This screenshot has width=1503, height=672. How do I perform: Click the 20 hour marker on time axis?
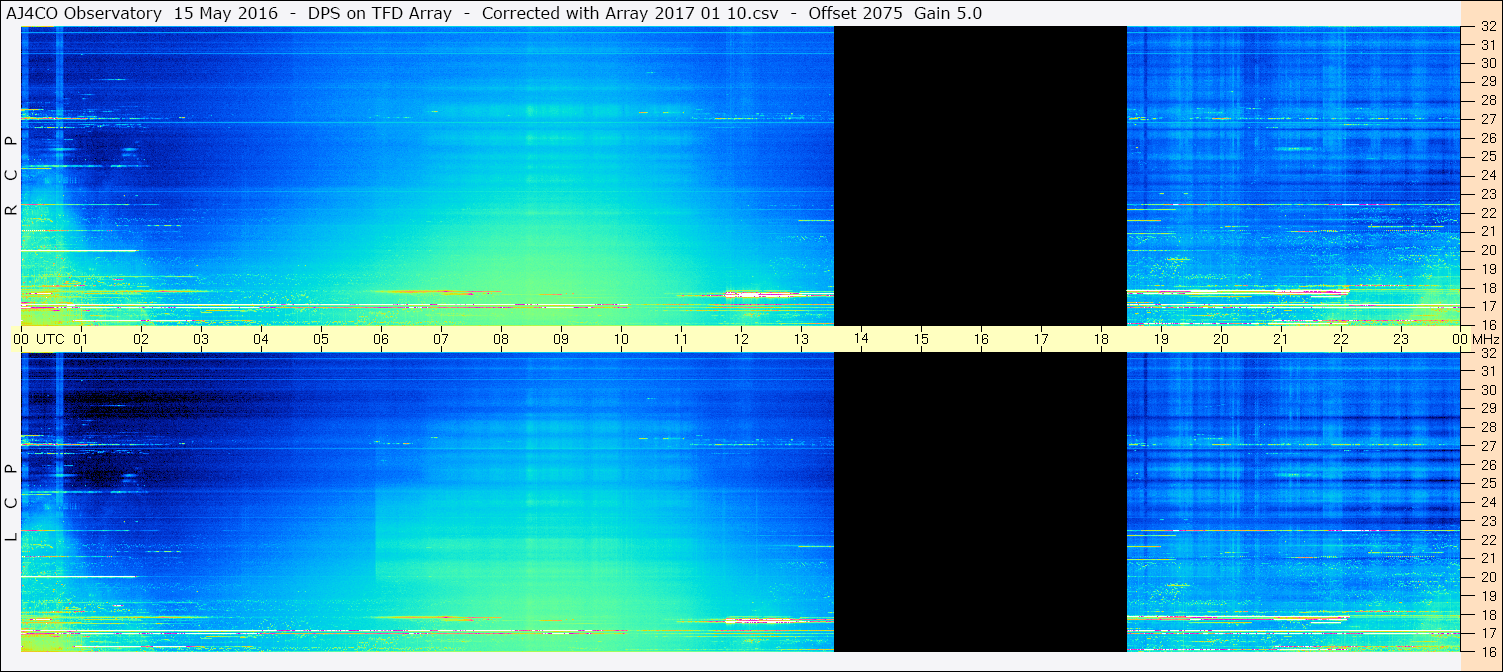click(1221, 339)
